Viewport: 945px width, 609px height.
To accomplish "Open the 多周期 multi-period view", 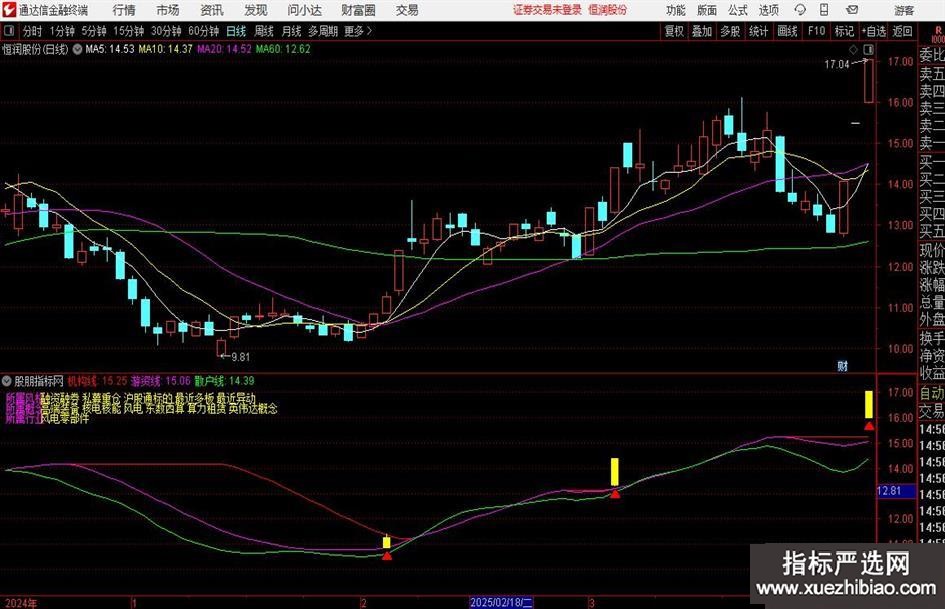I will tap(323, 31).
